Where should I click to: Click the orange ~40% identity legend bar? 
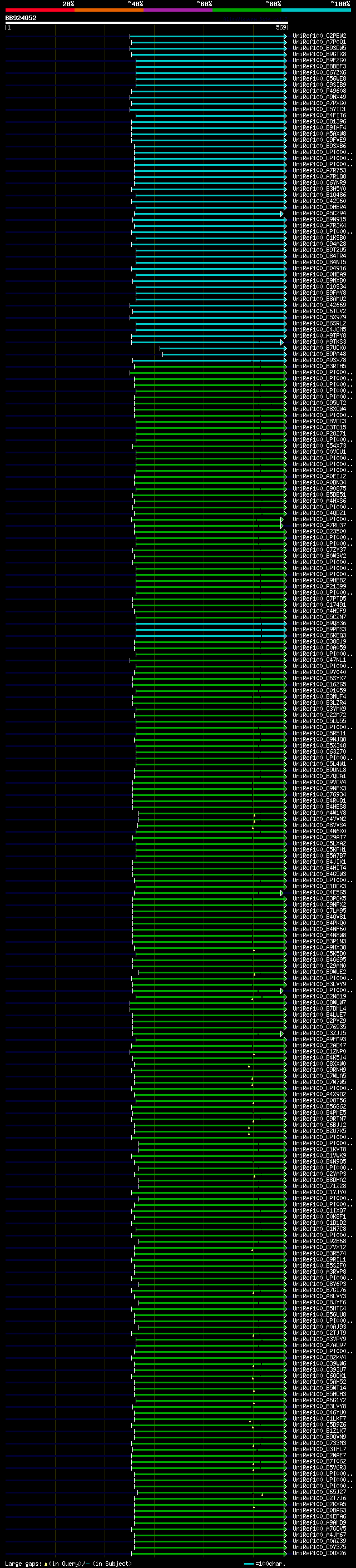click(109, 10)
